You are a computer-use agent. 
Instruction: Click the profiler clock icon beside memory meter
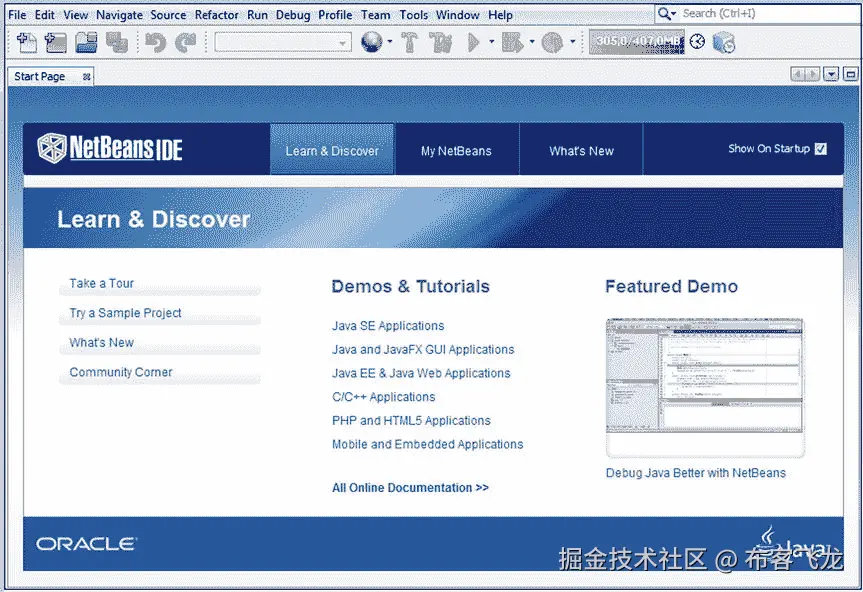(697, 42)
